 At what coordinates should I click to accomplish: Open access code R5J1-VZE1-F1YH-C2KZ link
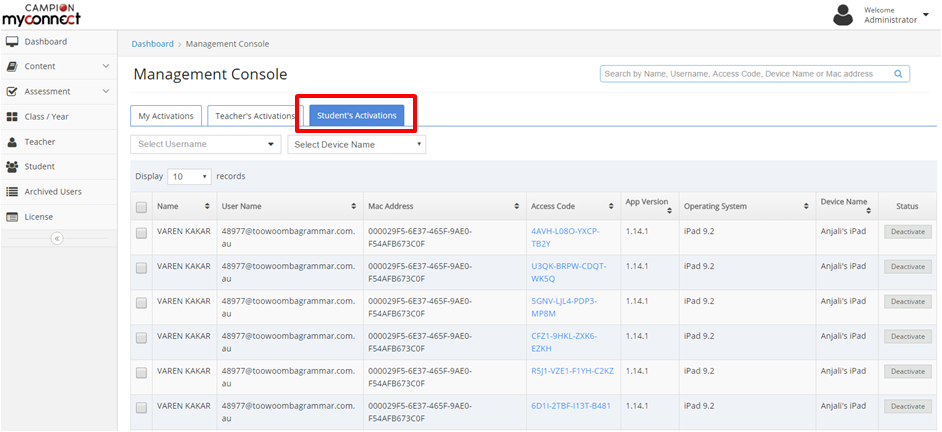[573, 371]
